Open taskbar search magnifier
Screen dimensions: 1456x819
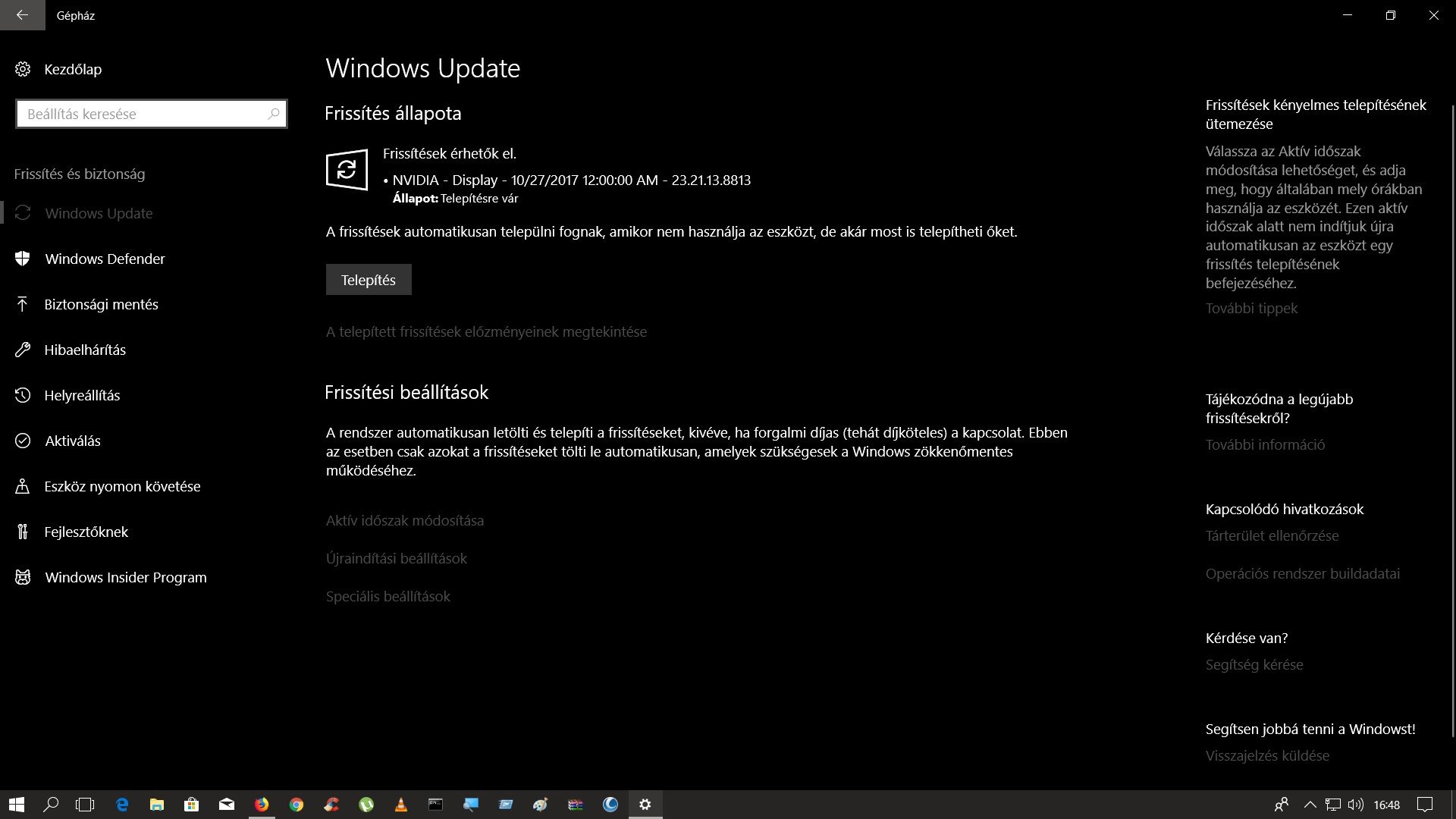51,805
